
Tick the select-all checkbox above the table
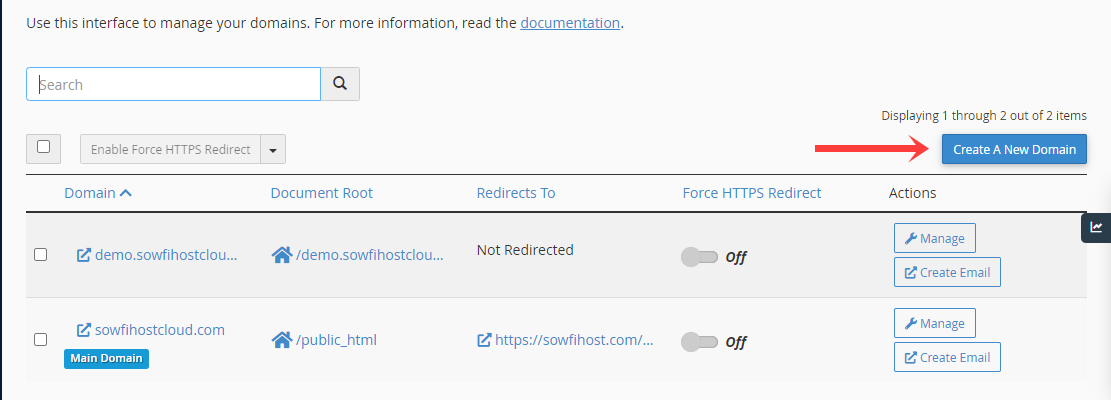[x=43, y=147]
